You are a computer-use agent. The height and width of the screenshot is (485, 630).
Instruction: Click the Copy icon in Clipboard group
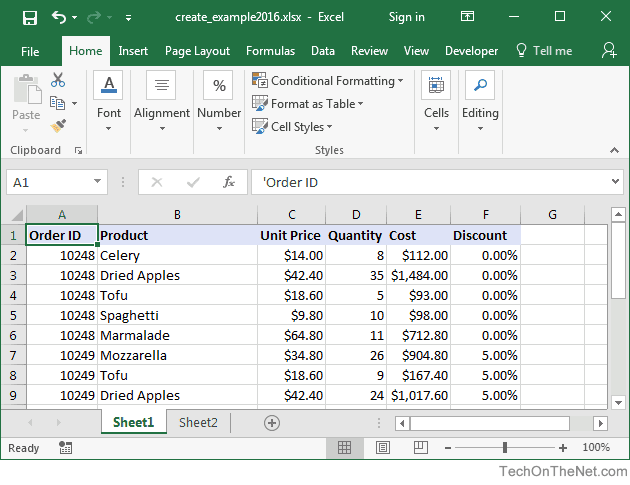coord(57,103)
